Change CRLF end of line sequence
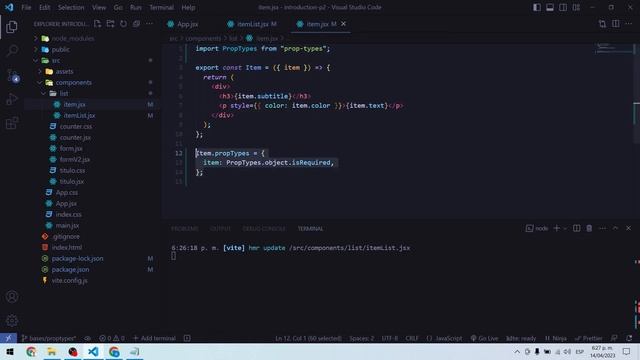Image resolution: width=640 pixels, height=360 pixels. 412,338
